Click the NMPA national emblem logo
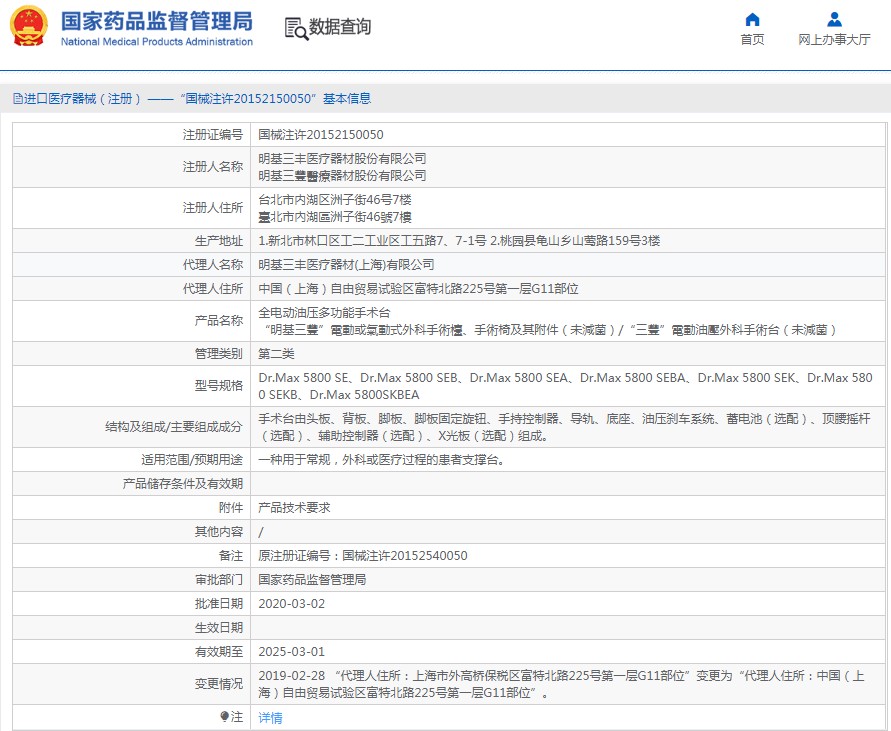The height and width of the screenshot is (731, 891). (28, 26)
